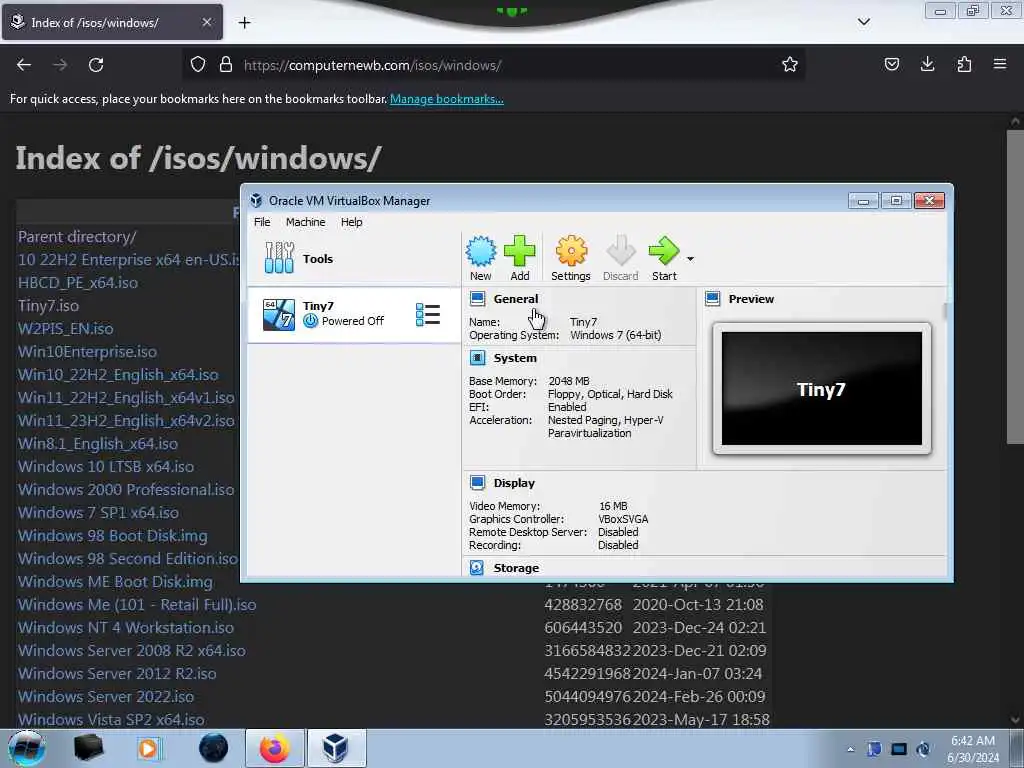Open the Manage bookmarks link

(x=447, y=99)
